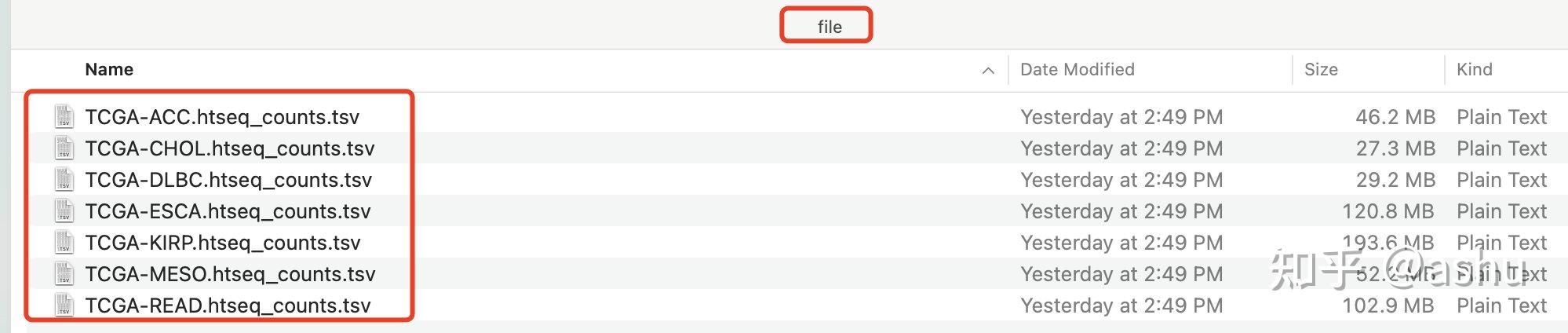Select the TCGA-READ.htseq_counts.tsv filename text
The width and height of the screenshot is (1568, 333).
tap(228, 306)
